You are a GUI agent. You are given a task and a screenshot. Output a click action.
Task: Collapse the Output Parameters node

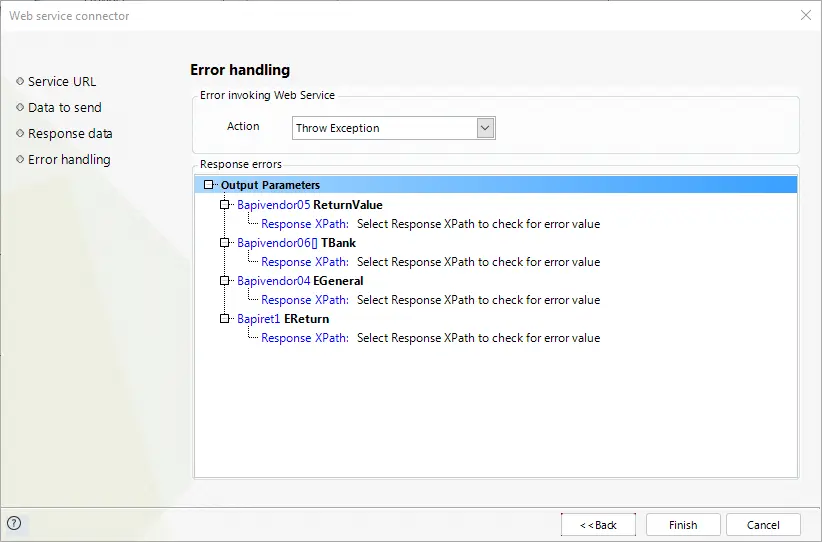[209, 185]
